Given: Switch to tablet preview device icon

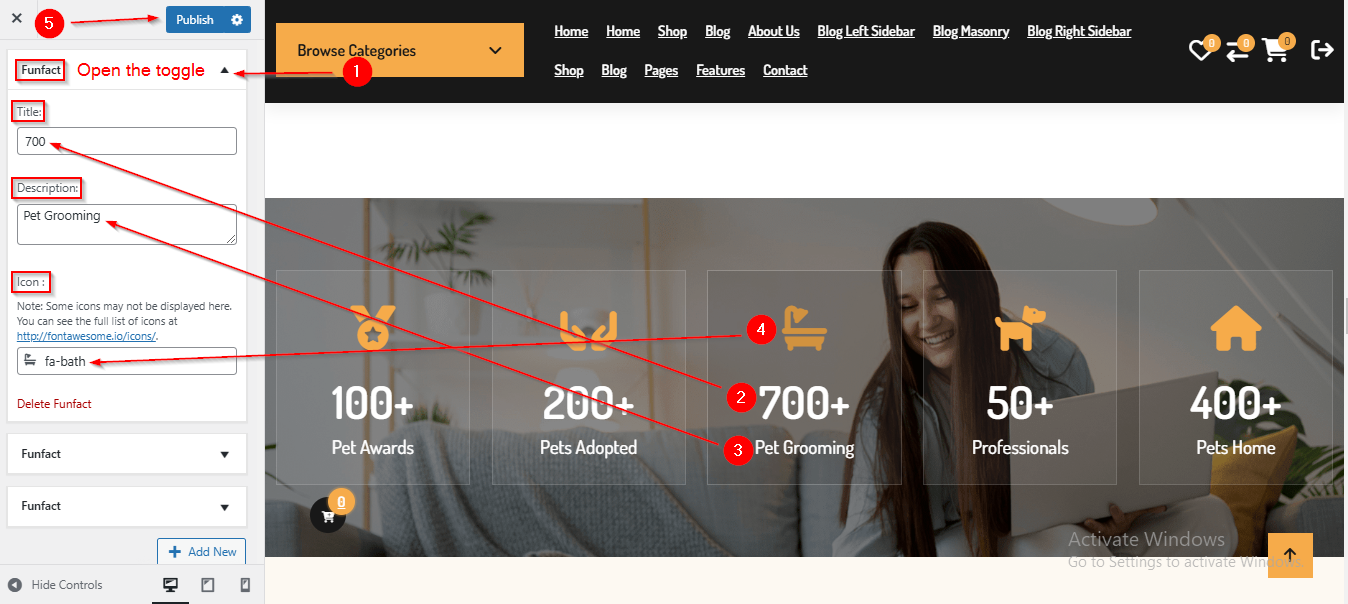Looking at the screenshot, I should 208,585.
